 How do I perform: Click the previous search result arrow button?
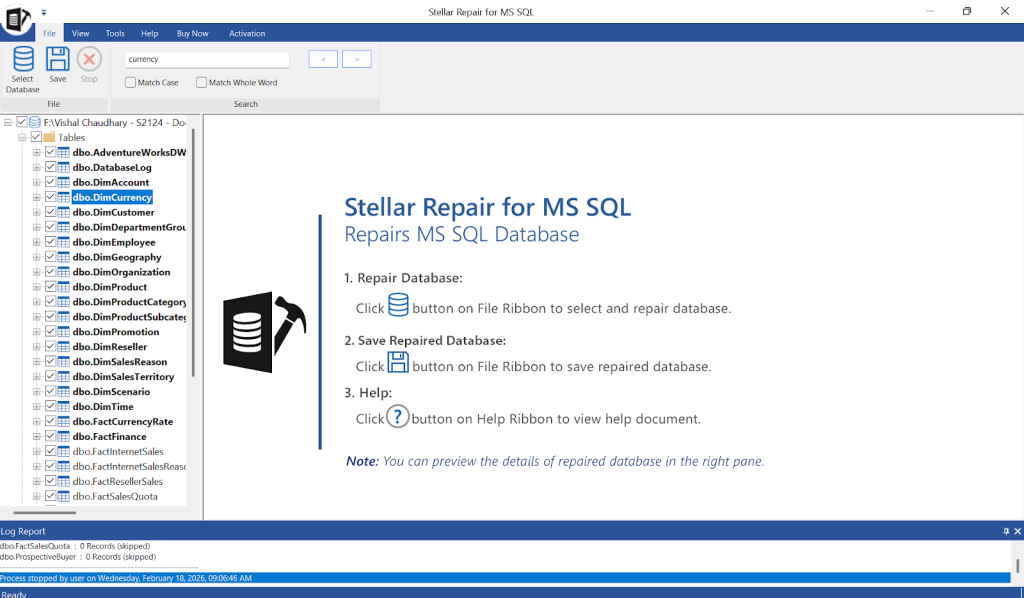pos(322,59)
